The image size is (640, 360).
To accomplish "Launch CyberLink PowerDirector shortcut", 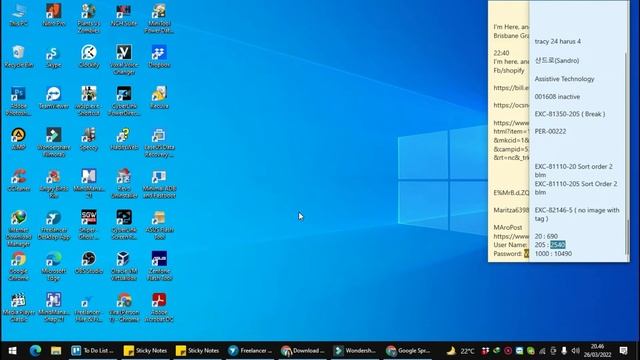I will 124,101.
